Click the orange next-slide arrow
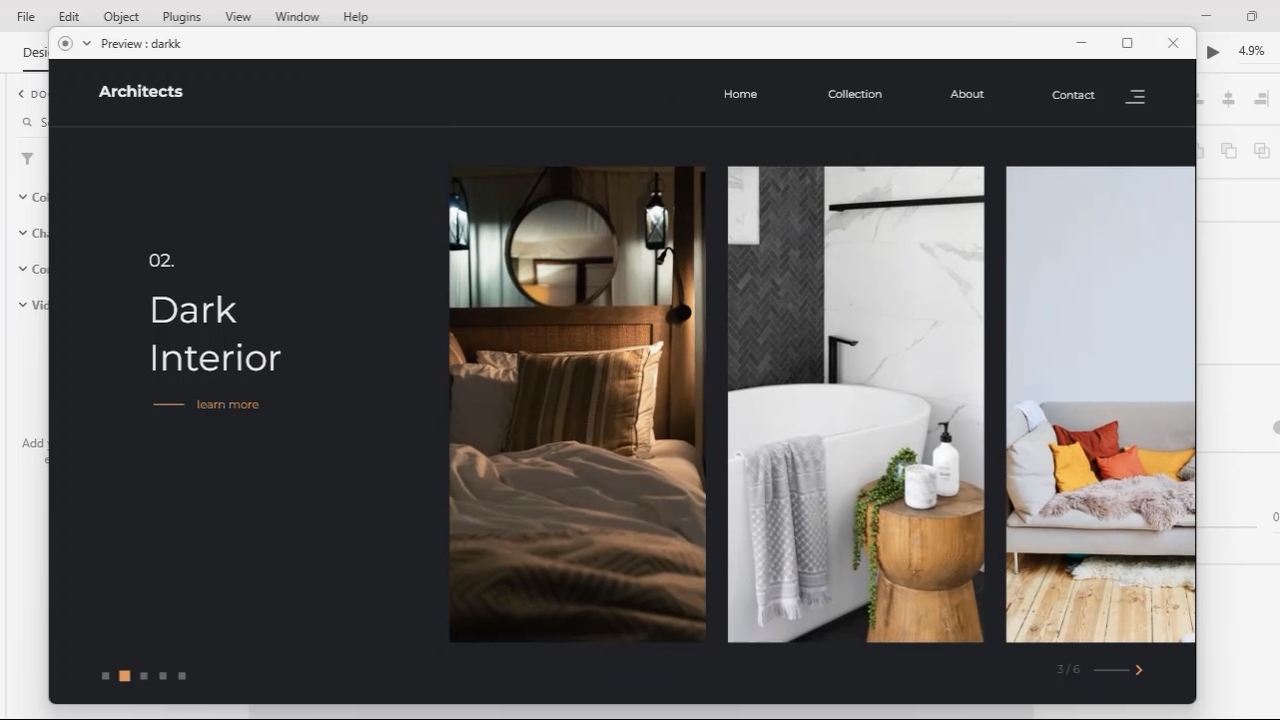The height and width of the screenshot is (720, 1280). pos(1138,670)
